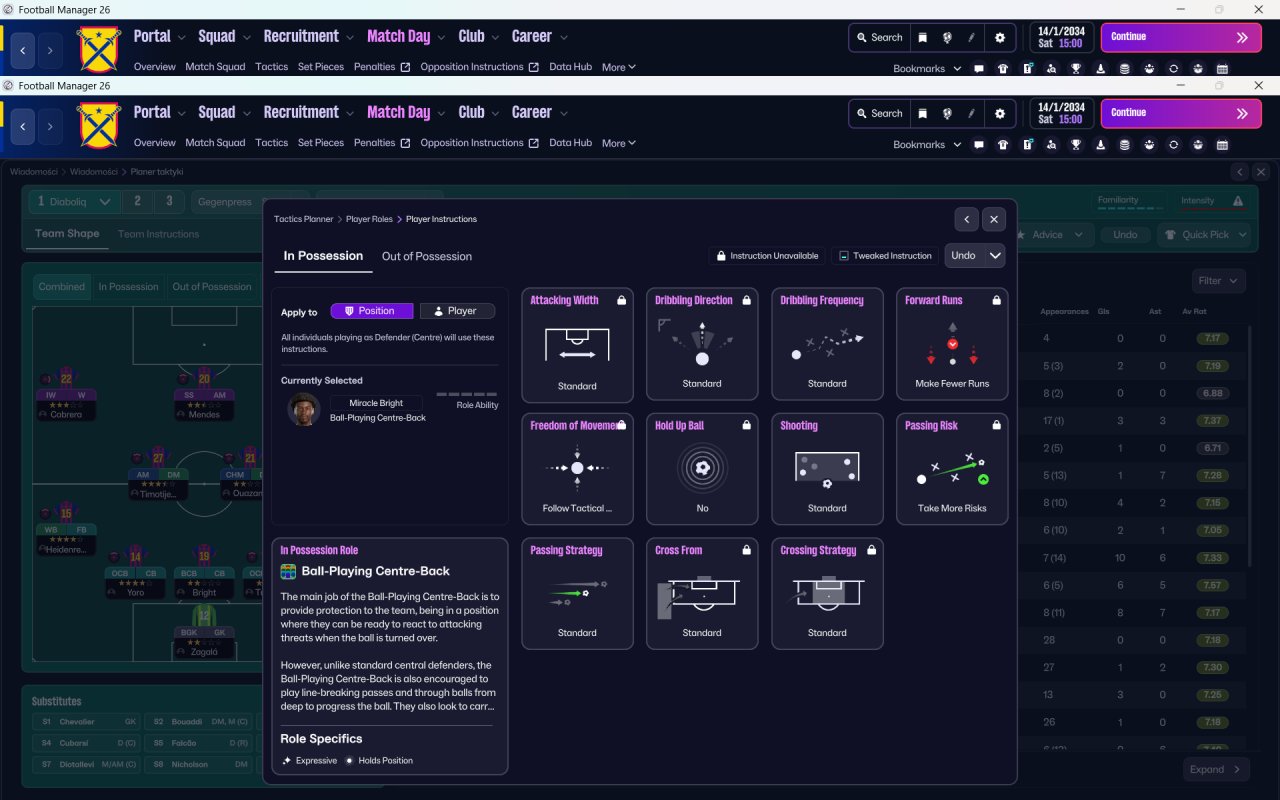The image size is (1280, 800).
Task: Open the exclamation notification icon in front window
Action: [x=1027, y=144]
